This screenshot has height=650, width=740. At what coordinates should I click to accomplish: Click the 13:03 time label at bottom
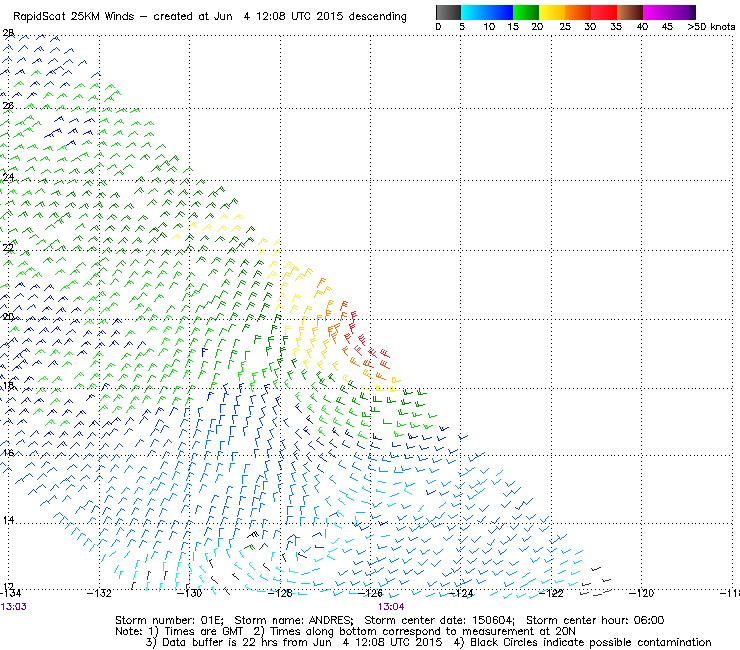pyautogui.click(x=14, y=607)
